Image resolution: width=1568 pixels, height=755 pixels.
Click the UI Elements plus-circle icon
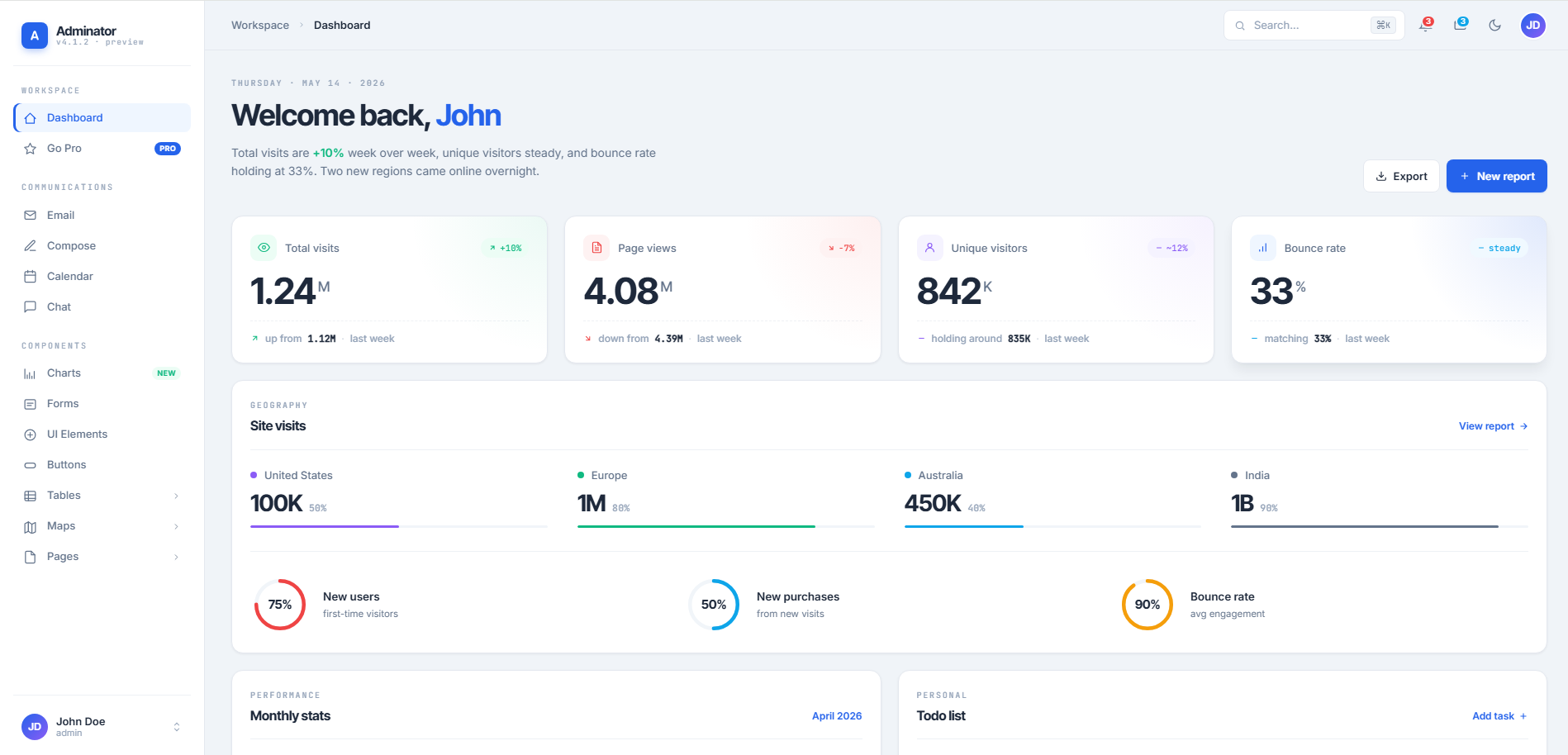pos(31,434)
